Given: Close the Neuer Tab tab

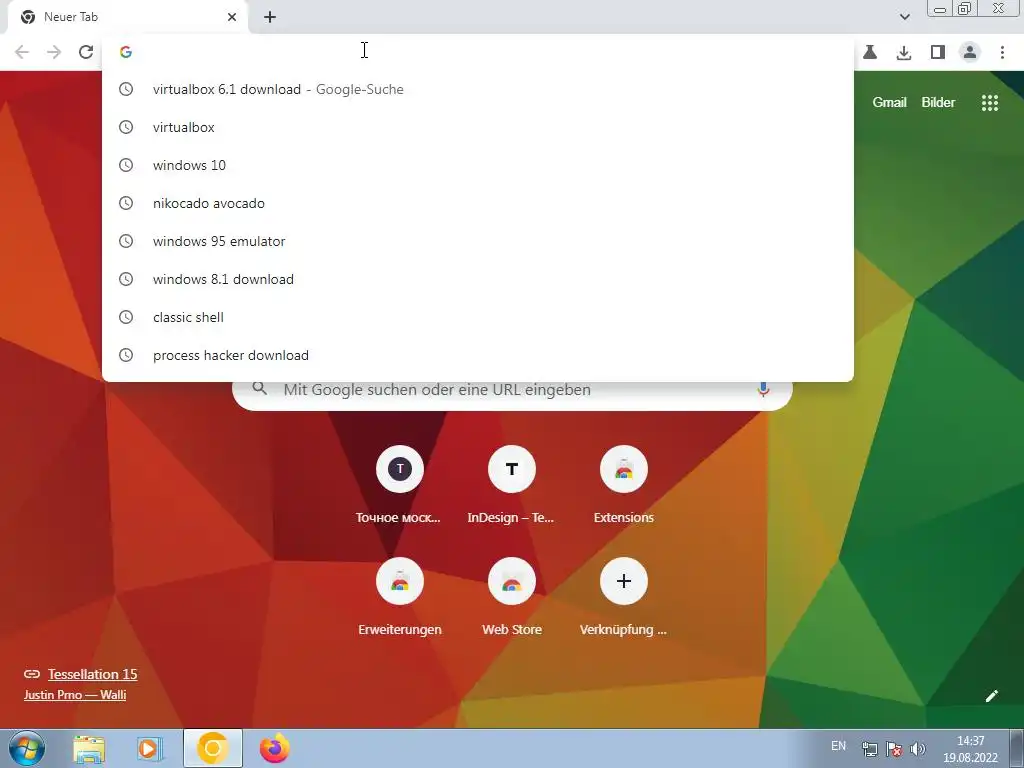Looking at the screenshot, I should point(232,17).
